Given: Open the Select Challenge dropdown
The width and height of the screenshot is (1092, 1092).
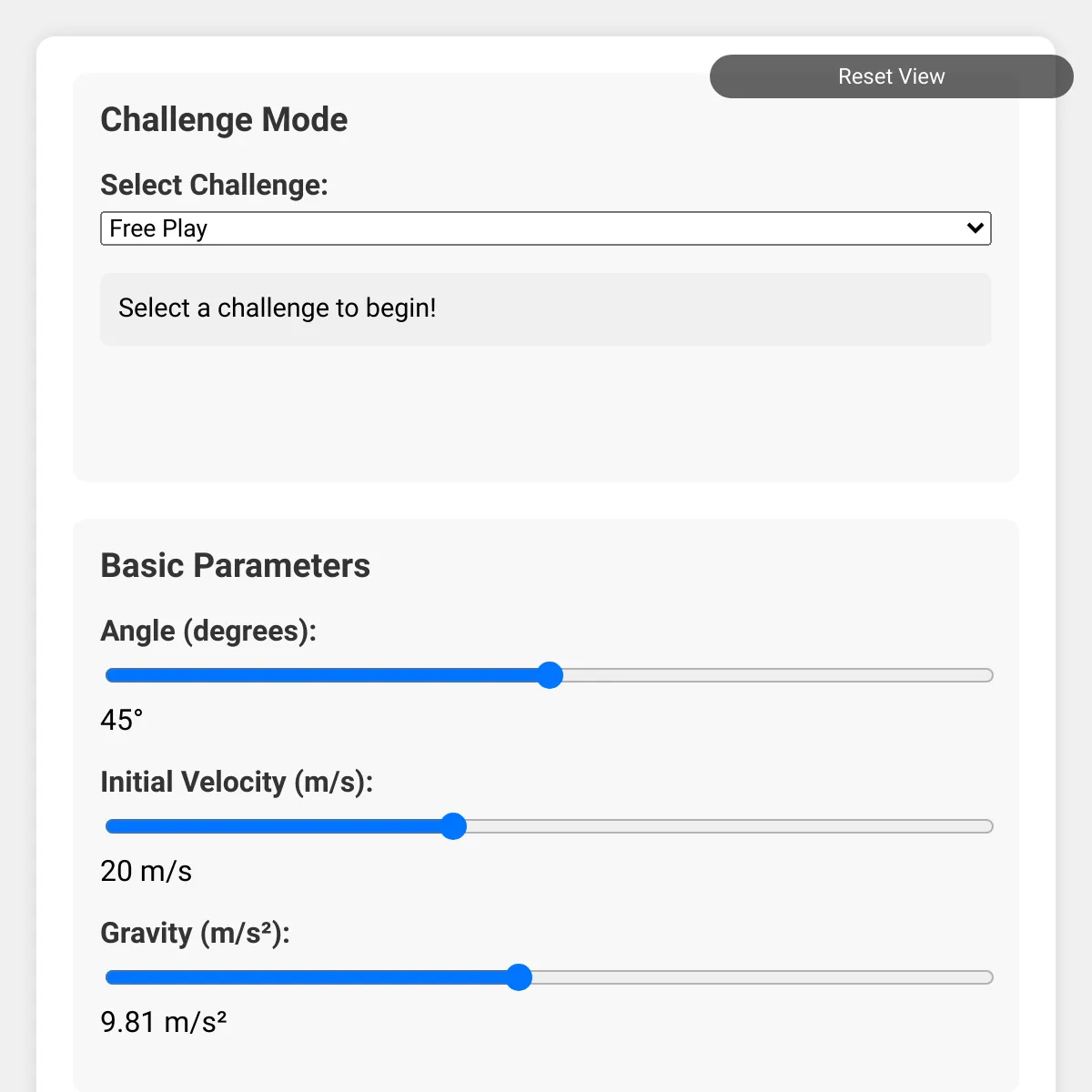Looking at the screenshot, I should [544, 228].
